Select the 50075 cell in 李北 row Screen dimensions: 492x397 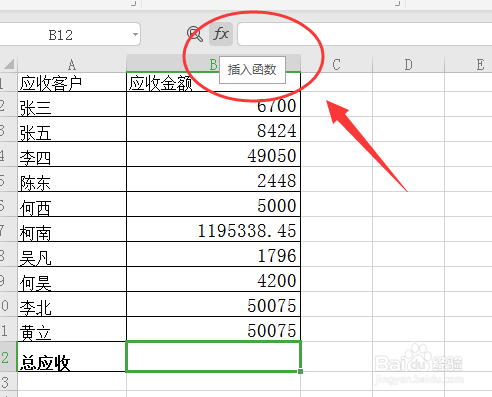pyautogui.click(x=213, y=304)
